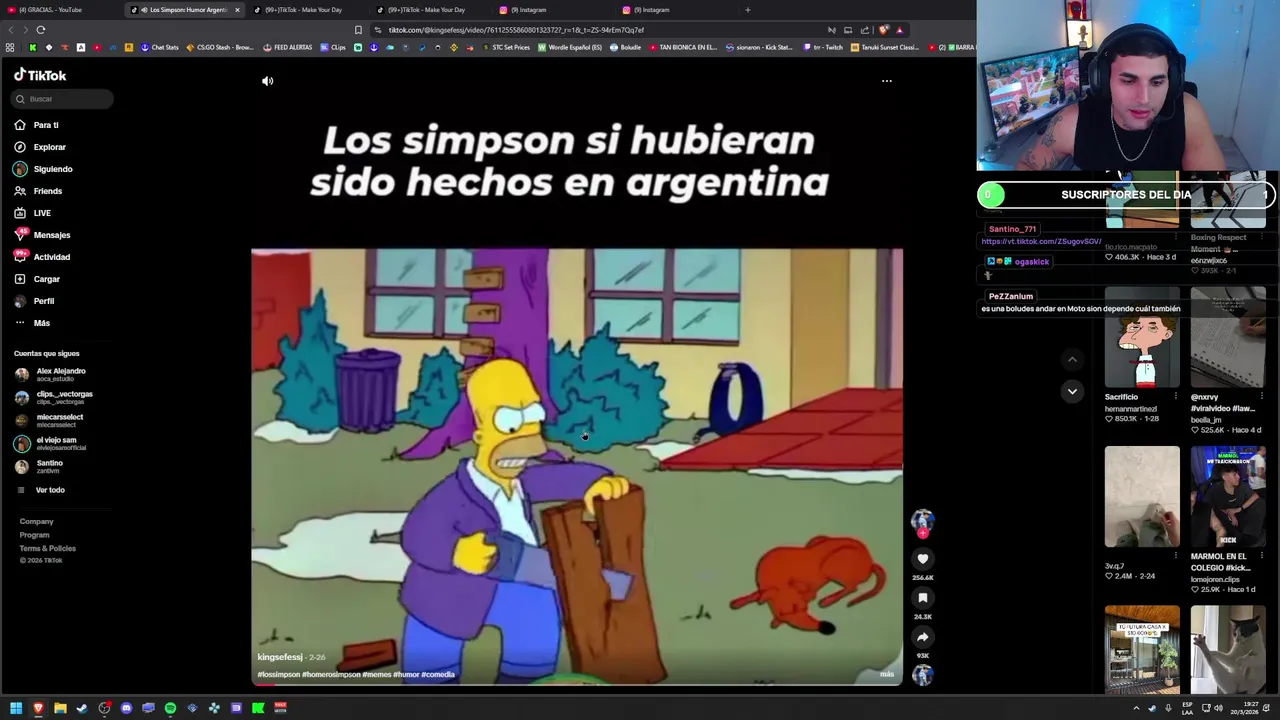The image size is (1280, 720).
Task: Open Sacrificio recommended video thumbnail
Action: pyautogui.click(x=1142, y=337)
